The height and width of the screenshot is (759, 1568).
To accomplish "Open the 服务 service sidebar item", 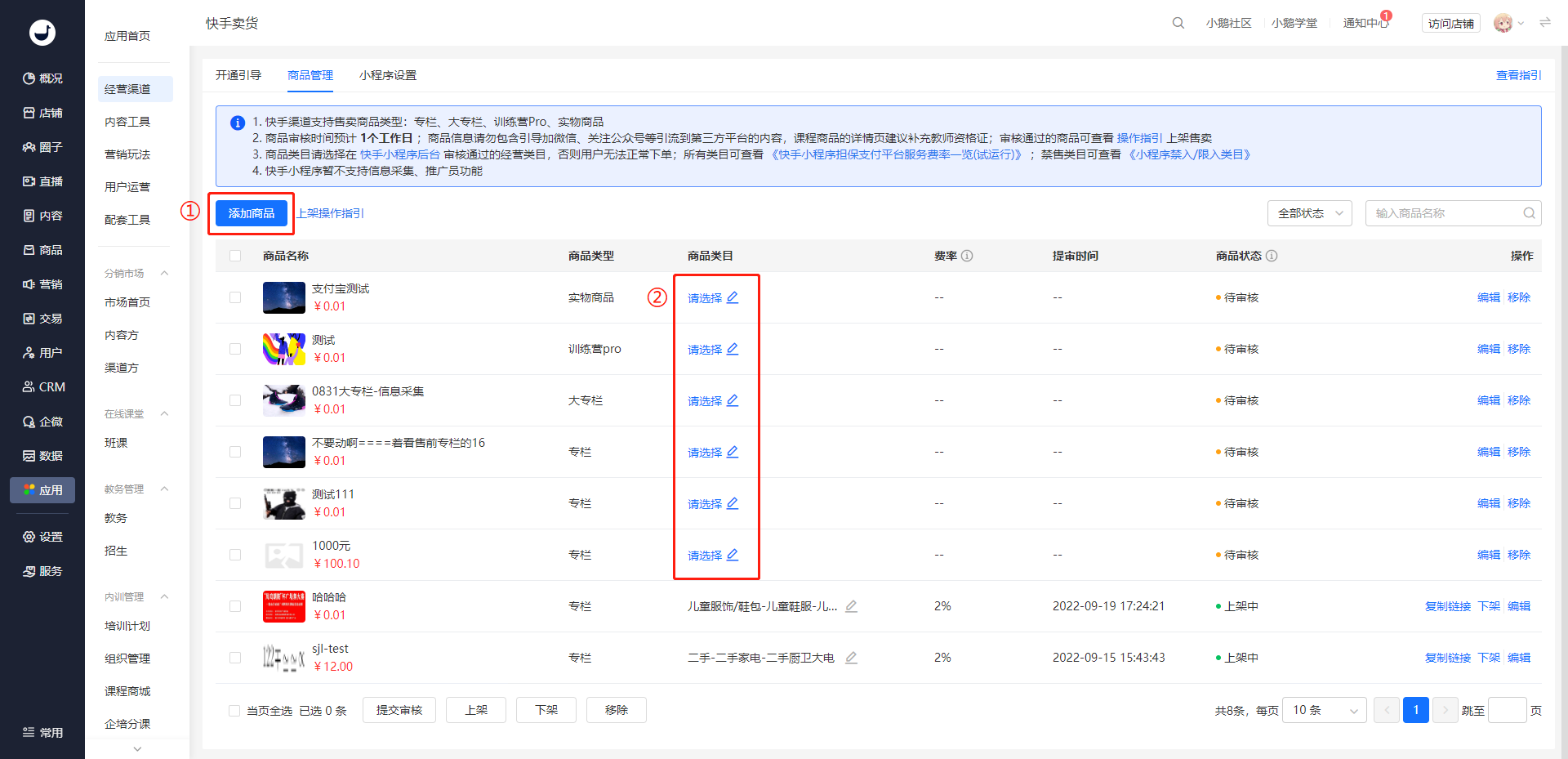I will (x=42, y=571).
